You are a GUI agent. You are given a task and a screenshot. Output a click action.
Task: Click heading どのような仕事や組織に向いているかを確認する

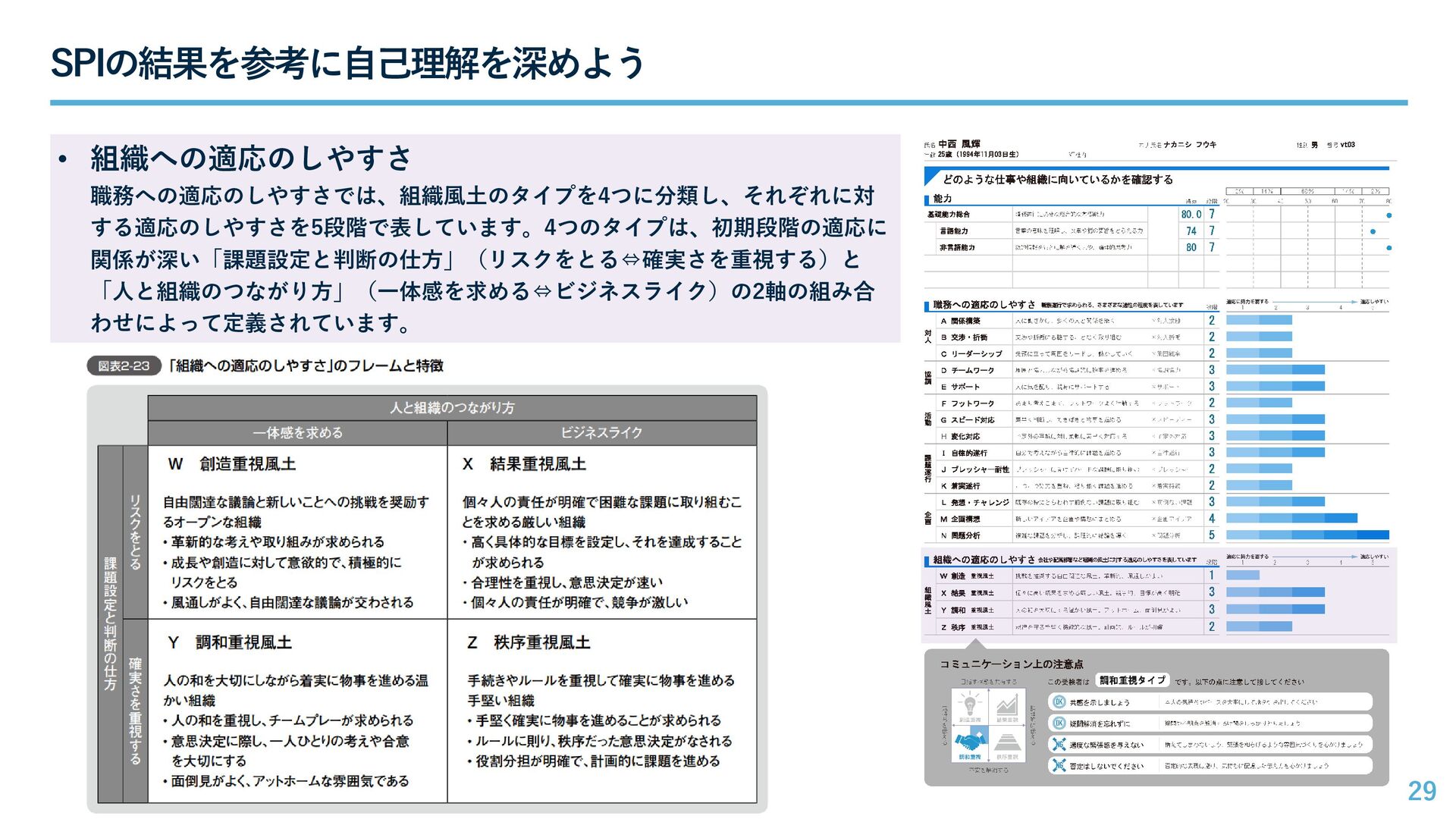(1058, 180)
